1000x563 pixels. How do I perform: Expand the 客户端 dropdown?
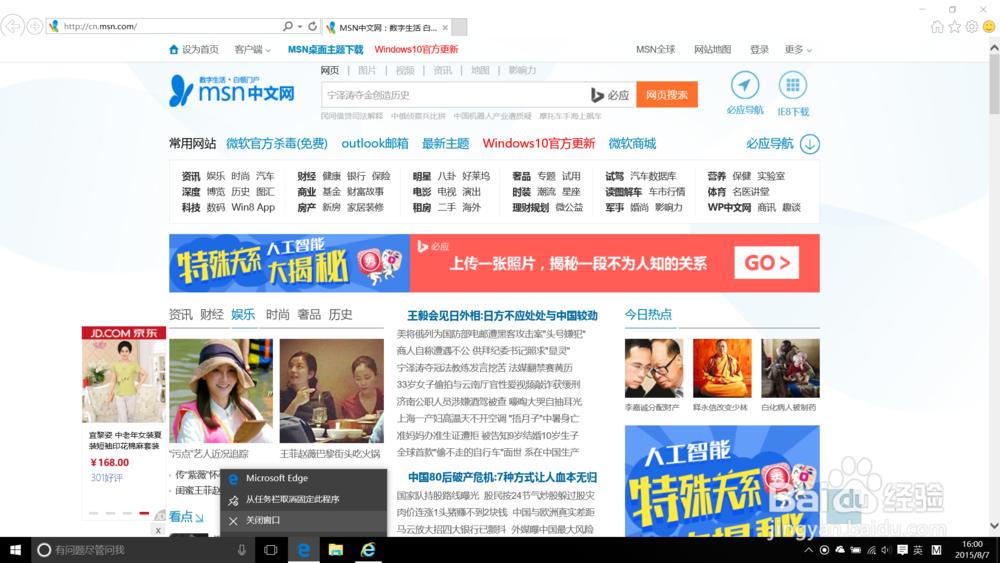[253, 49]
